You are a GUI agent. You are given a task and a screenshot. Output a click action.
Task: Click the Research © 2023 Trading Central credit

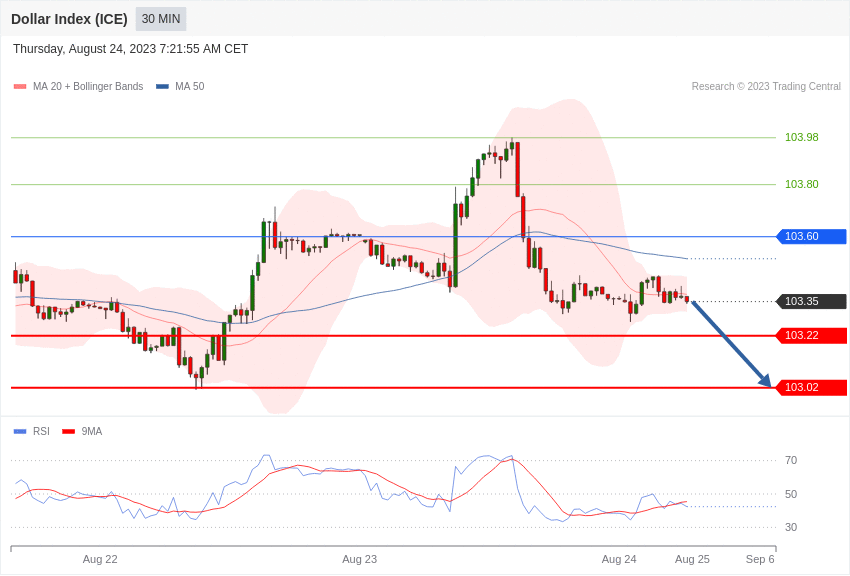(766, 86)
